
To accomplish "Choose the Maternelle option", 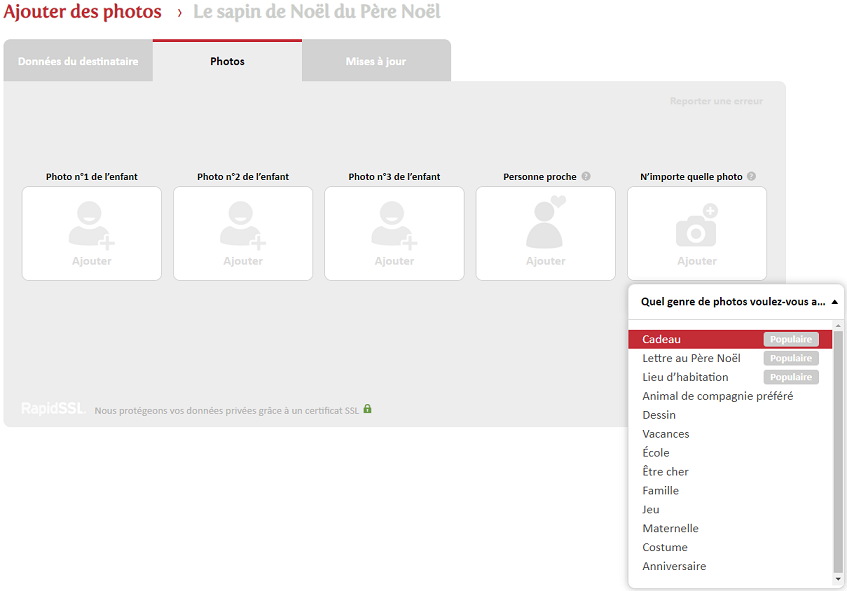I will (x=730, y=528).
